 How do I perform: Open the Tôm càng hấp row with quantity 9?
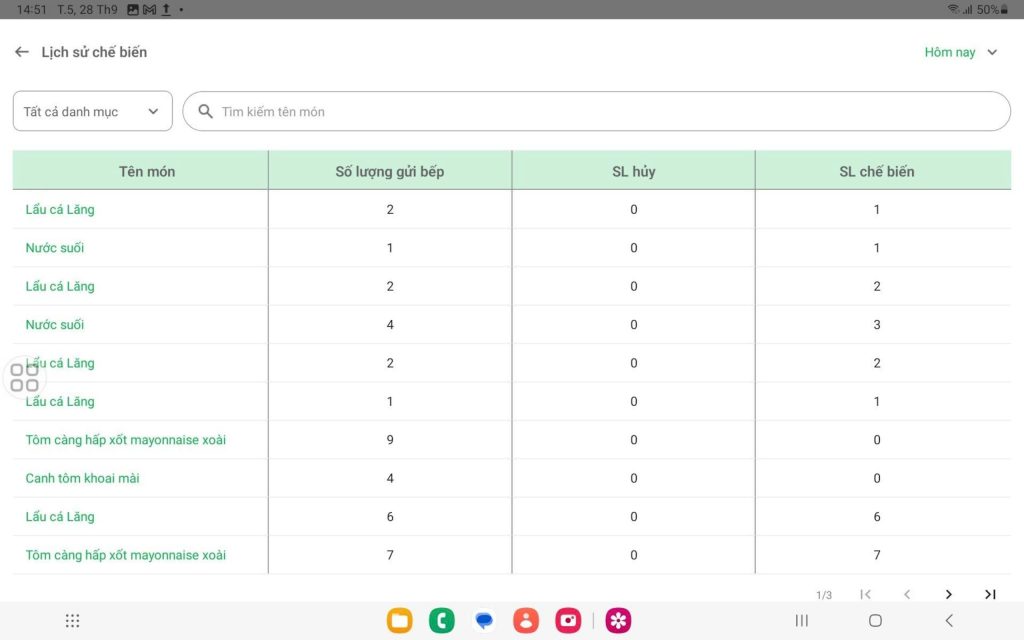point(125,440)
